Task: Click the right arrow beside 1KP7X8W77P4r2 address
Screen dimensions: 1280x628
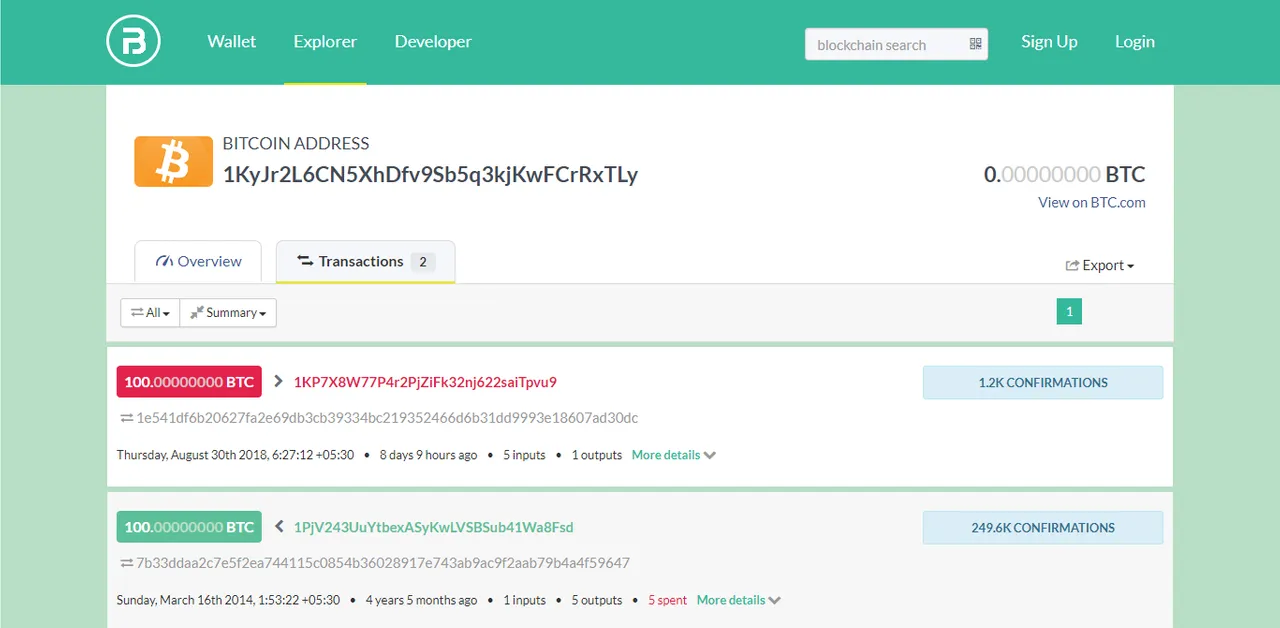Action: [x=278, y=382]
